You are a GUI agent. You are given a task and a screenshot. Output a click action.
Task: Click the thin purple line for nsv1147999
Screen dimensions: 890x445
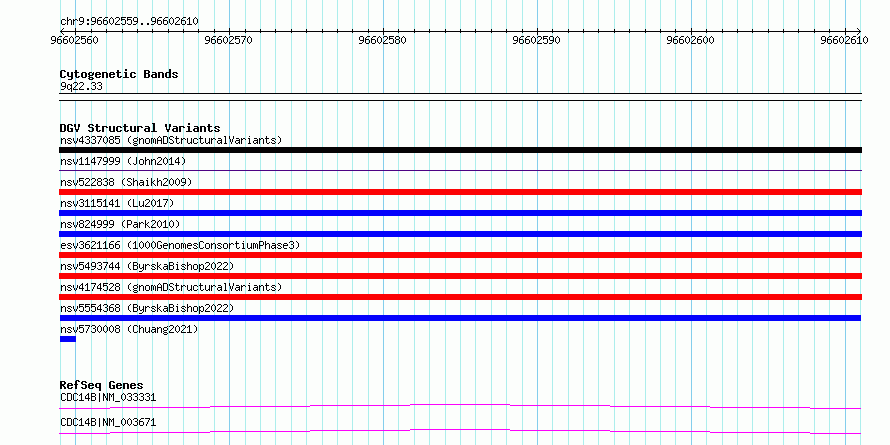tap(460, 170)
